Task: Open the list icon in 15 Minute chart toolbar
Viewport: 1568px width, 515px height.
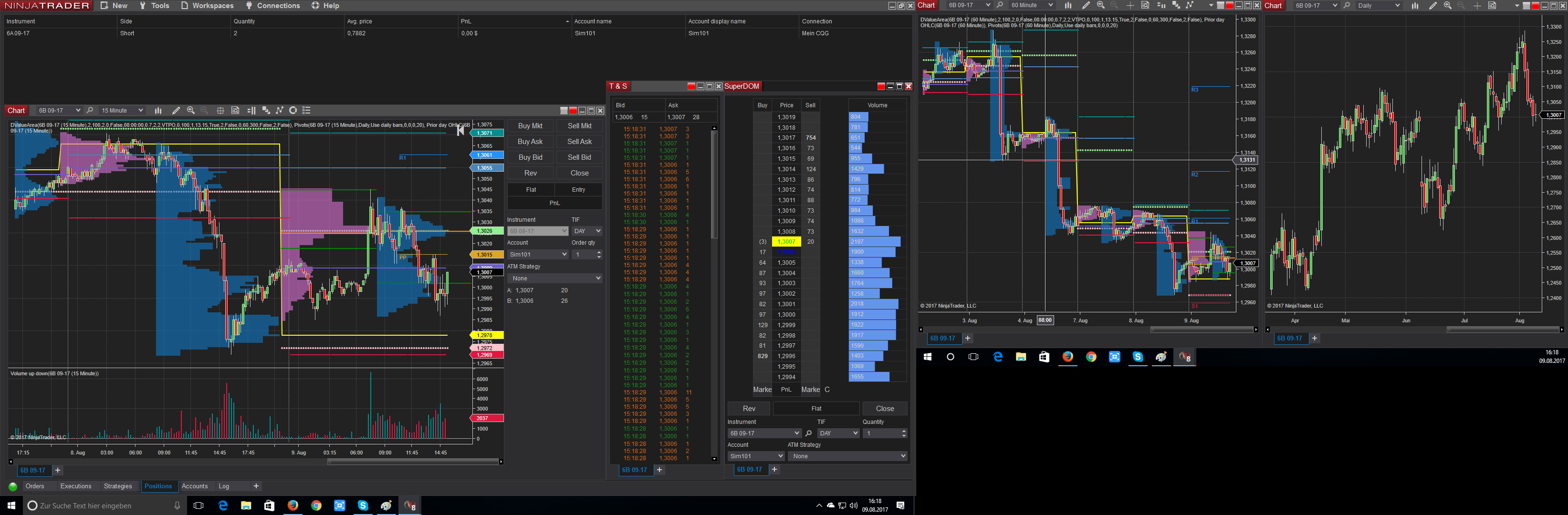Action: 307,111
